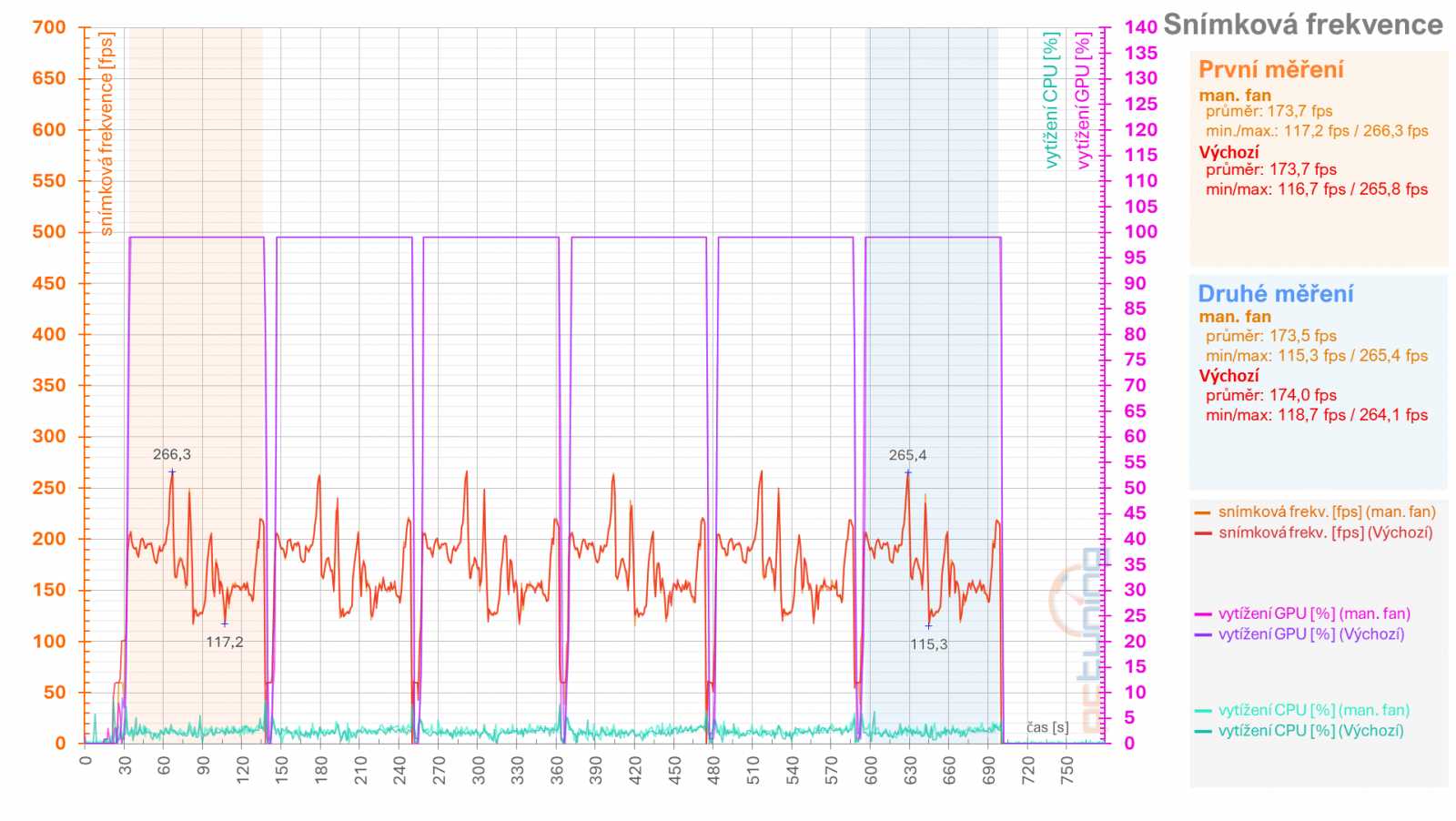Click the vertical axis title vytížení GPU [%]
This screenshot has width=1456, height=821.
tap(1083, 101)
